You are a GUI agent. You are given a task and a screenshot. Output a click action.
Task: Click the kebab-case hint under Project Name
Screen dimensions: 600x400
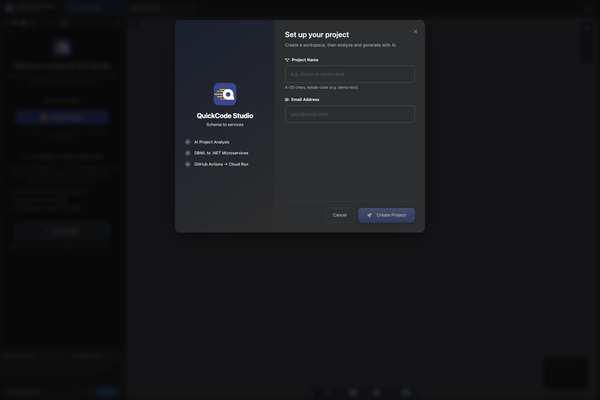[322, 88]
